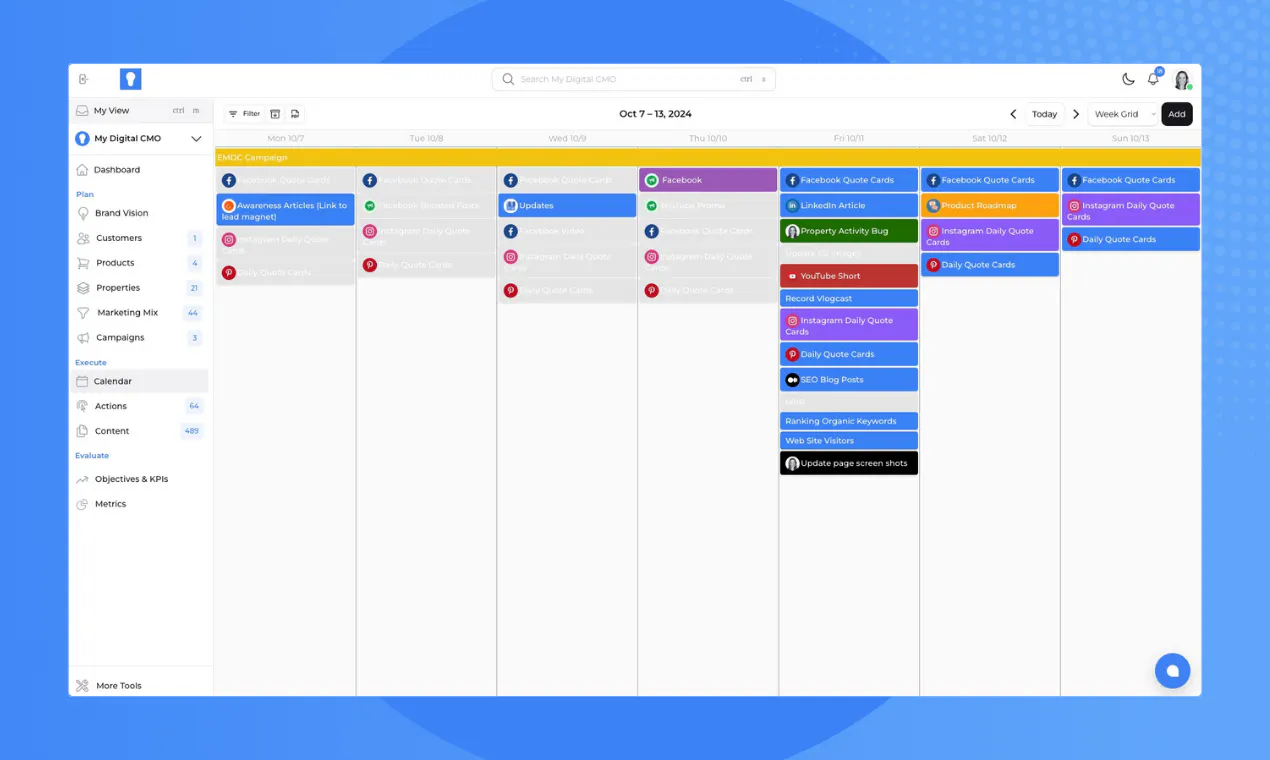Collapse the sidebar with the top-left icon
The image size is (1270, 760).
click(x=83, y=79)
